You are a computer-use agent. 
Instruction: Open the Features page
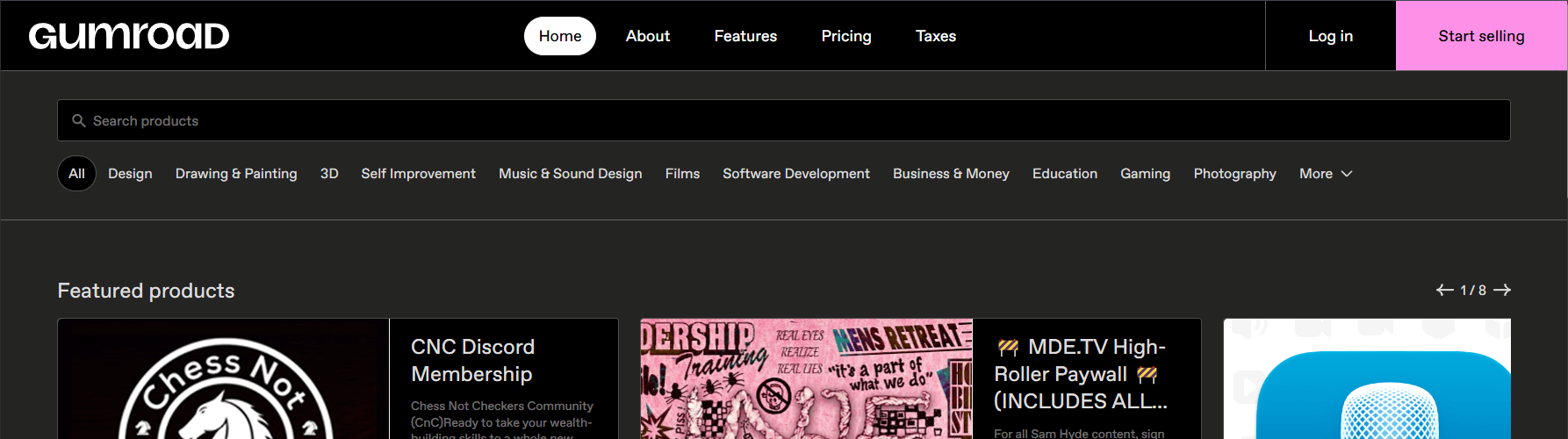pyautogui.click(x=744, y=36)
